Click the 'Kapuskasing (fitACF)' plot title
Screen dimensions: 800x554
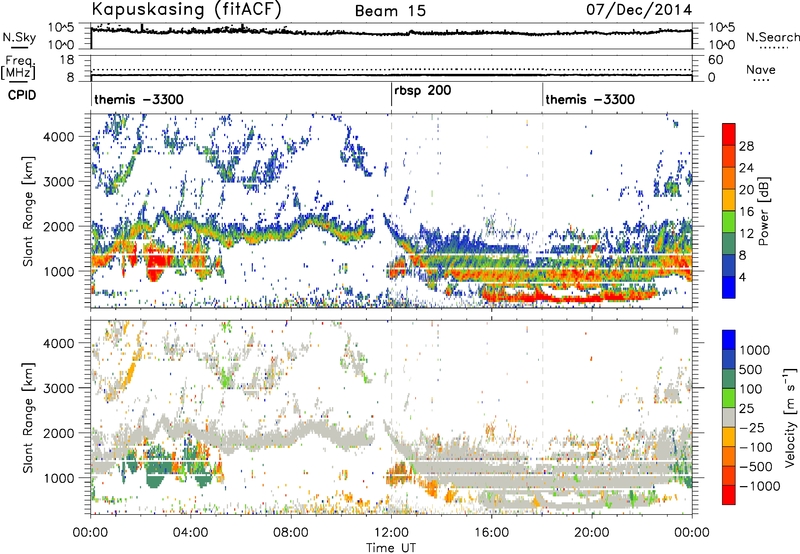186,9
